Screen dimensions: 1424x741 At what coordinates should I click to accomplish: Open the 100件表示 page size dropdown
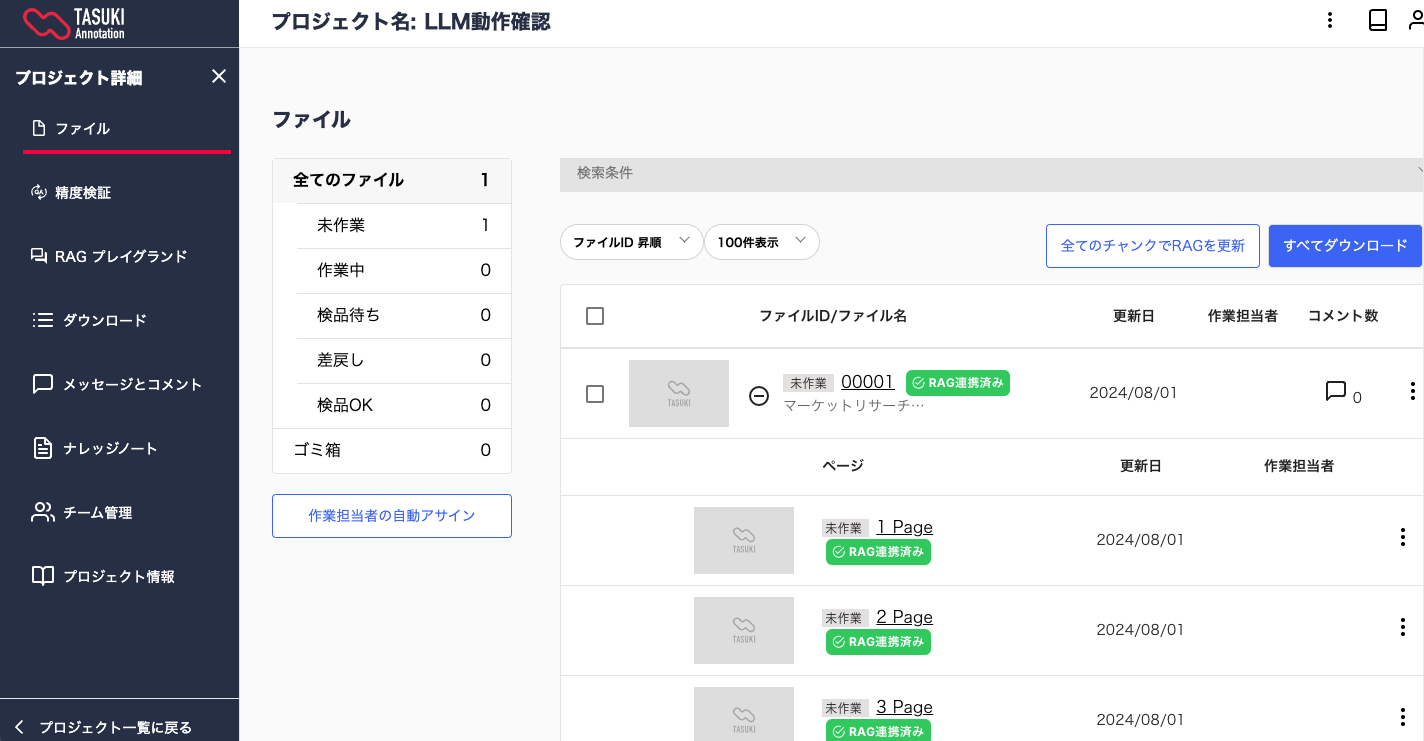[761, 242]
